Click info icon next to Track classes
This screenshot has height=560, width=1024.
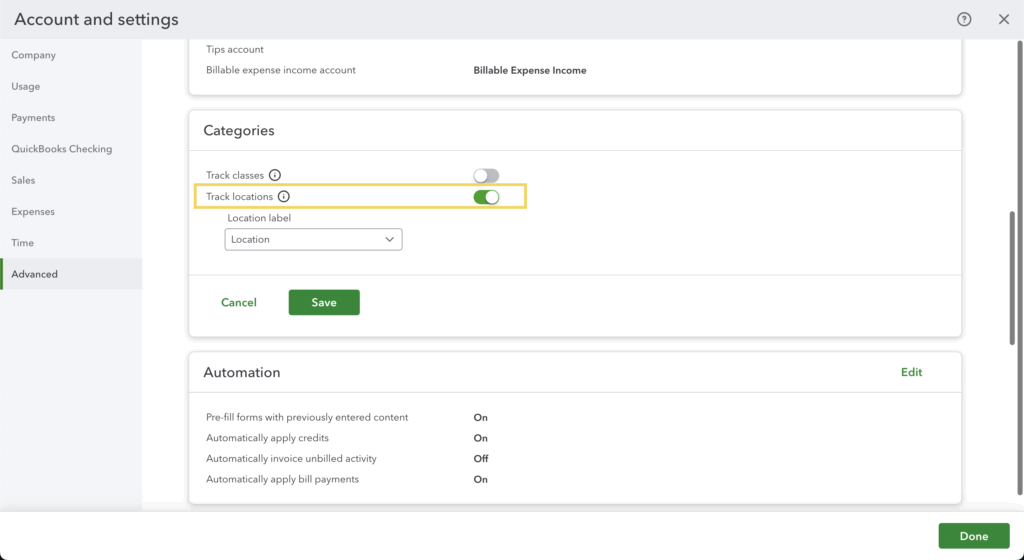[275, 175]
